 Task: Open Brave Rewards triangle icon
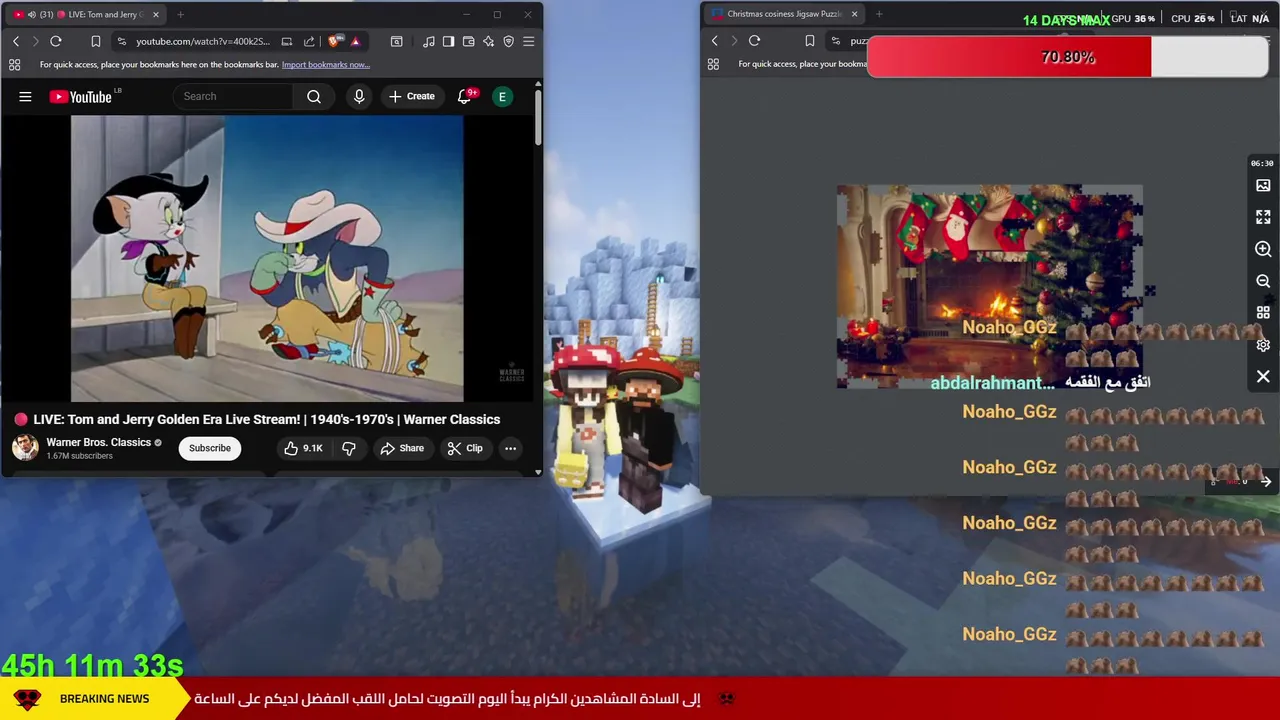point(355,41)
